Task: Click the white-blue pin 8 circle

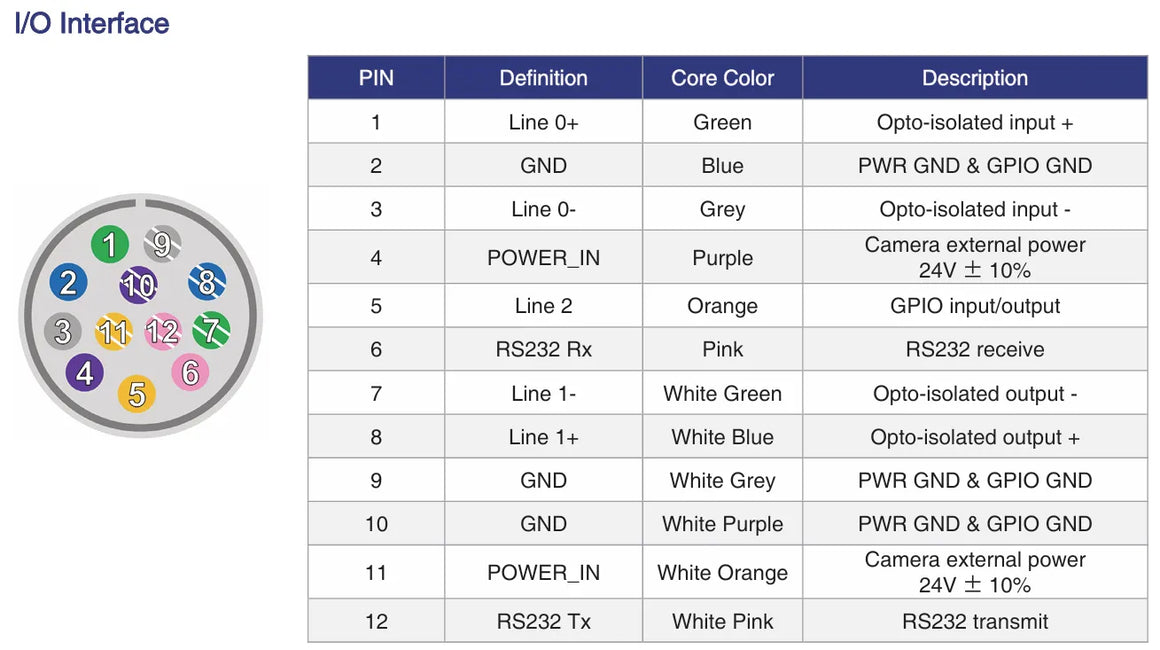Action: pyautogui.click(x=206, y=282)
